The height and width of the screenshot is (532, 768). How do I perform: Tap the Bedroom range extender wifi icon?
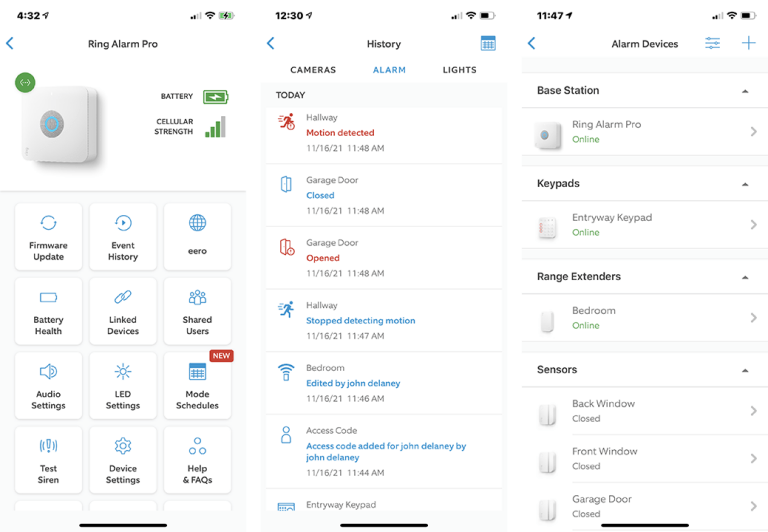point(286,372)
